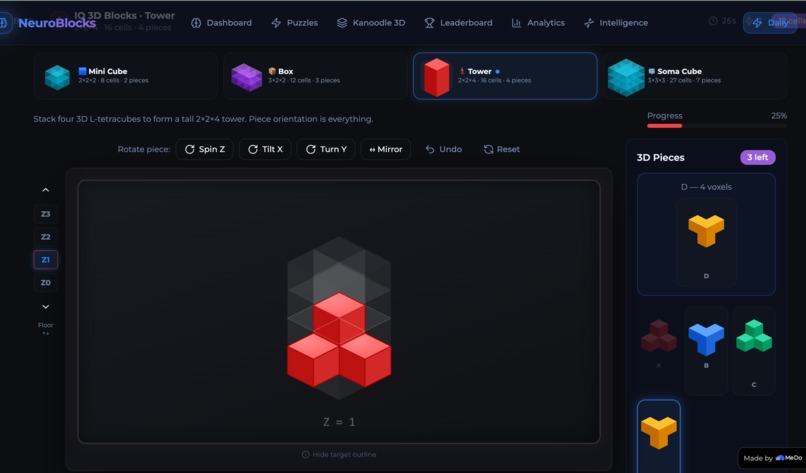Open the Kanoodle 3D page
Screen dimensions: 806x473
pyautogui.click(x=371, y=23)
